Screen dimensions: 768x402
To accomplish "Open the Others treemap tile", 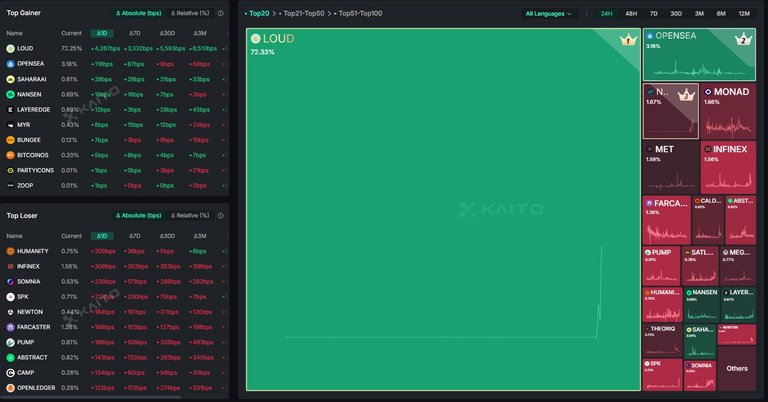I will (x=737, y=368).
